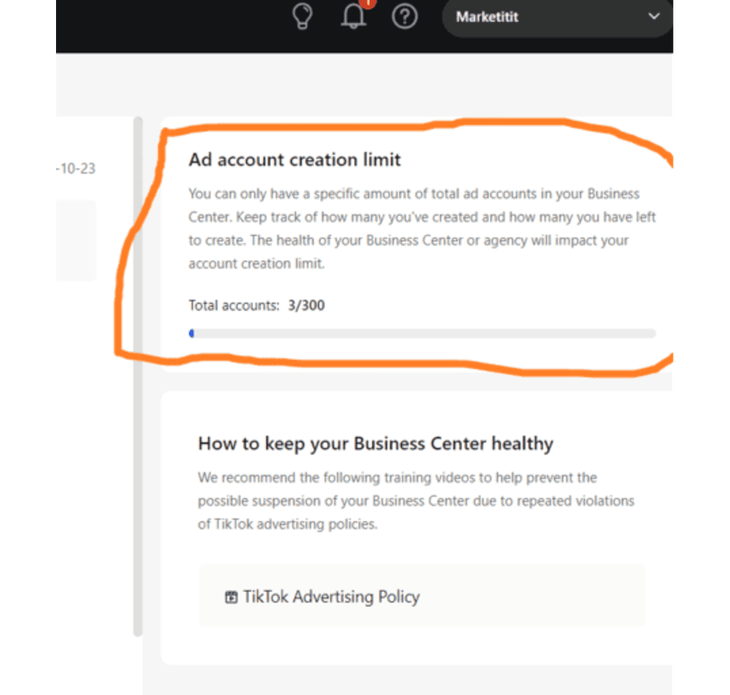Open the notifications bell
Image resolution: width=730 pixels, height=695 pixels.
tap(353, 17)
